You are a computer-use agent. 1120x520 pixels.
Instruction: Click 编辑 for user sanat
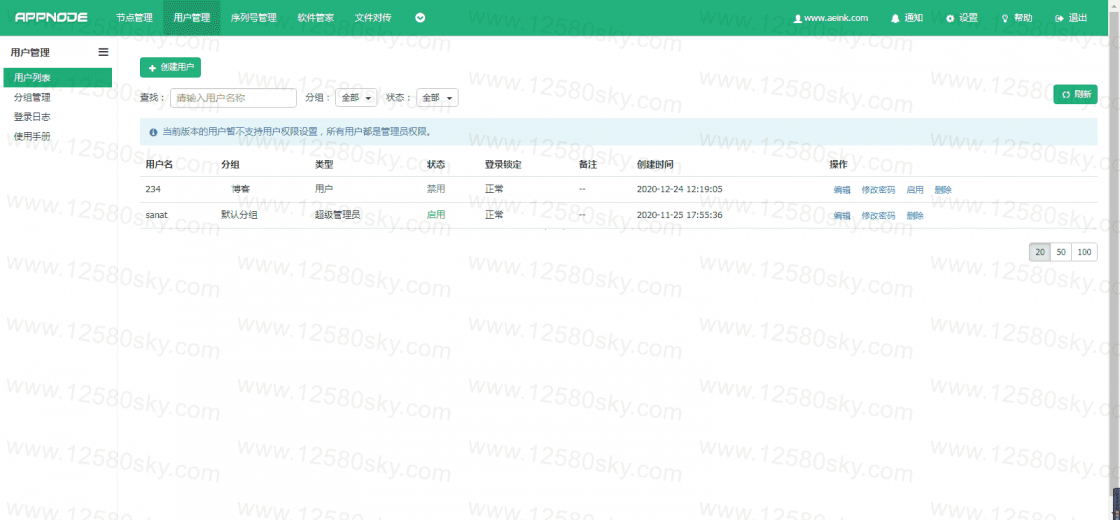841,216
